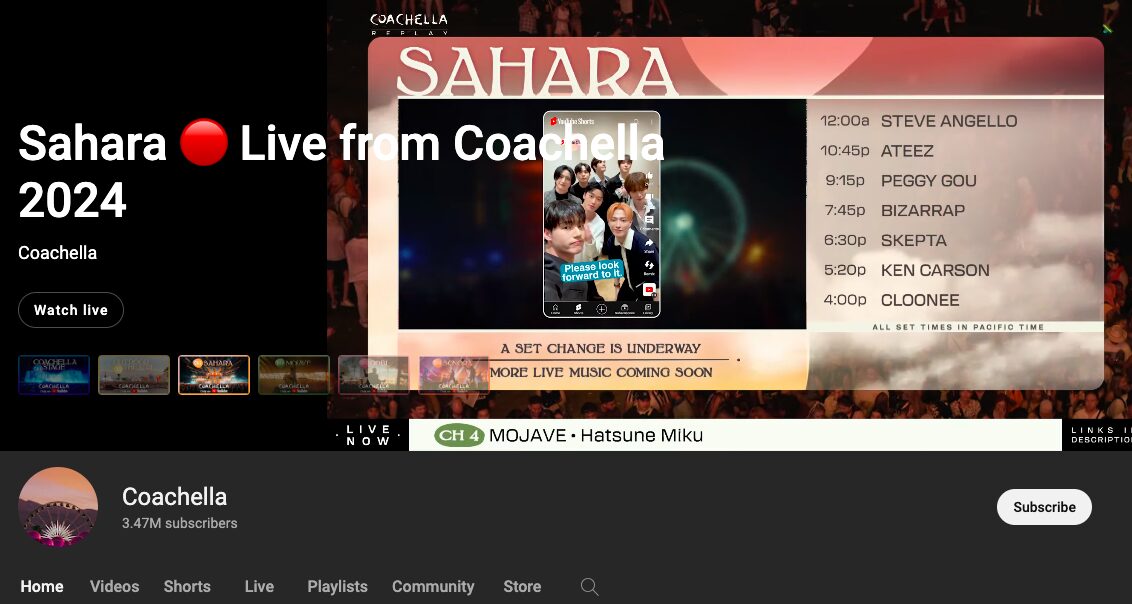Screen dimensions: 1132x604
Task: Open the Comments icon on the Shorts video
Action: (650, 219)
